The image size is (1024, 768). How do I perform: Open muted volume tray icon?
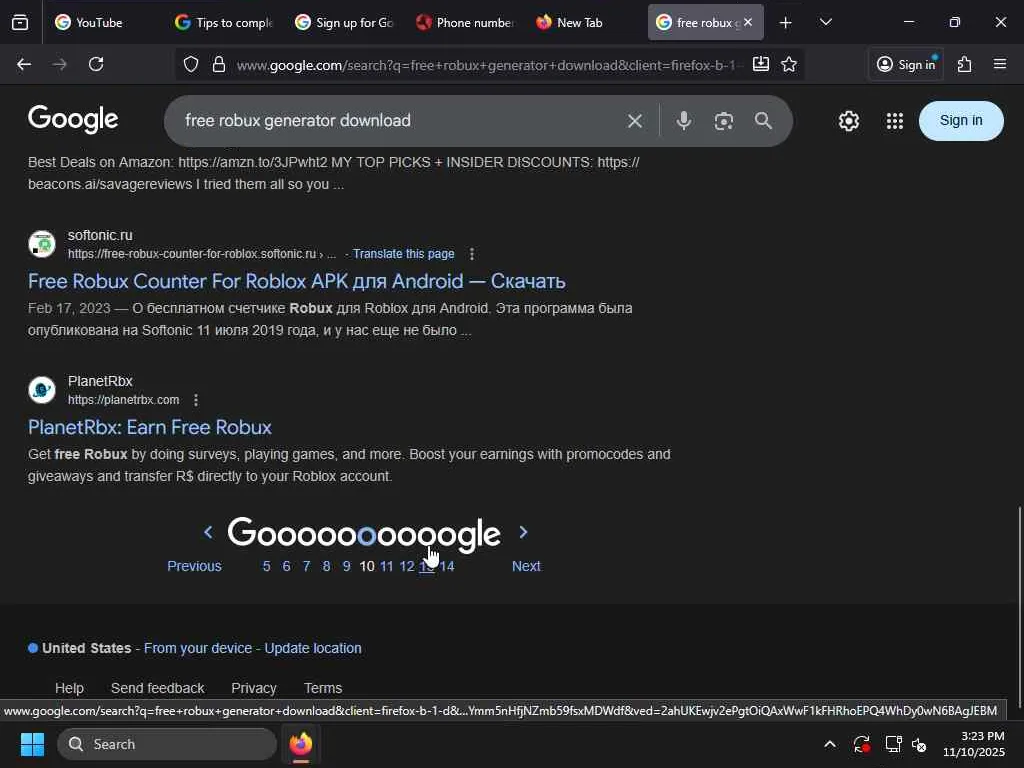click(920, 744)
